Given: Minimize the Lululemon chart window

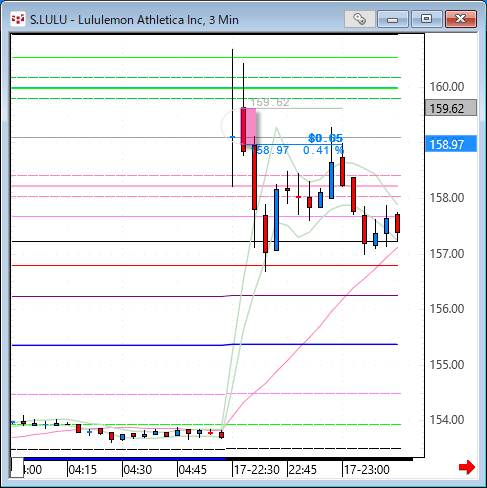Looking at the screenshot, I should pyautogui.click(x=393, y=19).
